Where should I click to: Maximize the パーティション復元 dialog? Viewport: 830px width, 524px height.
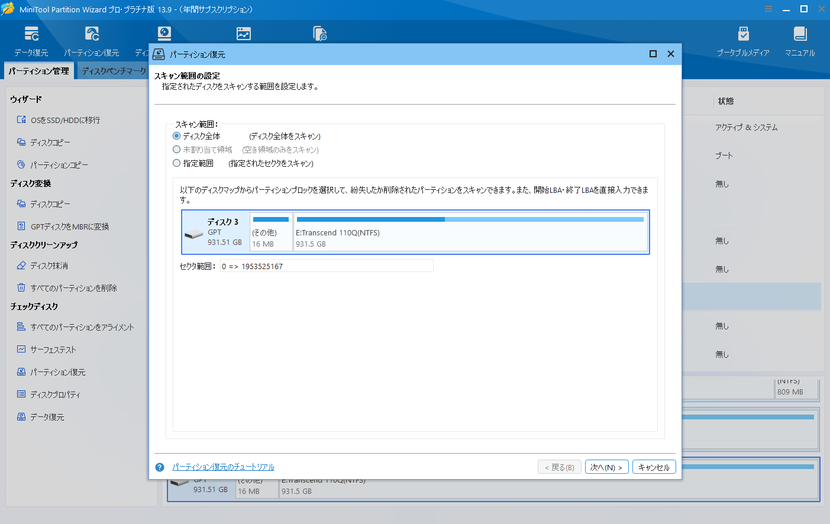point(653,54)
